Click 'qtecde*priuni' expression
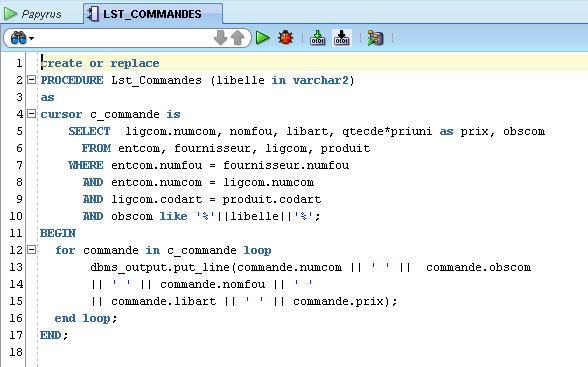Viewport: 588px width, 367px height. point(387,132)
